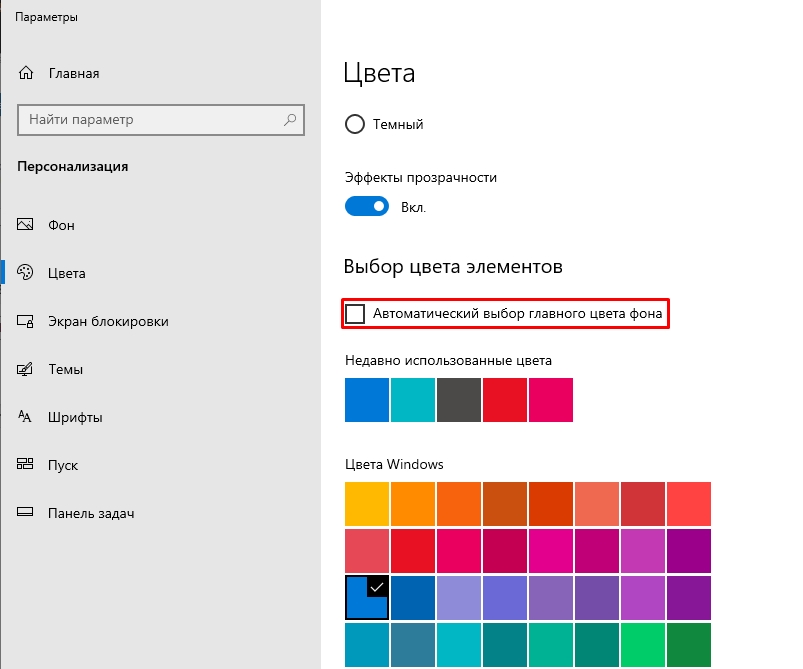Viewport: 803px width, 669px height.
Task: Pick the pink recently used color
Action: tap(551, 400)
